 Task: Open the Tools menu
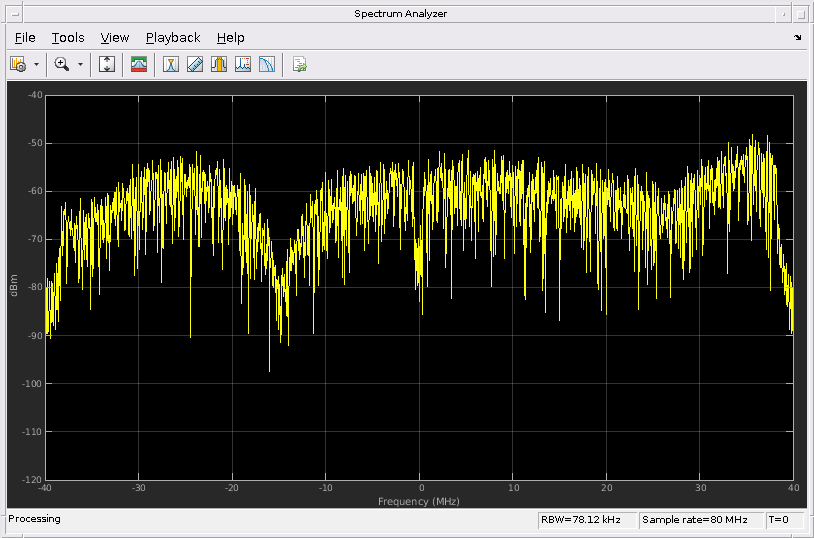click(x=68, y=38)
